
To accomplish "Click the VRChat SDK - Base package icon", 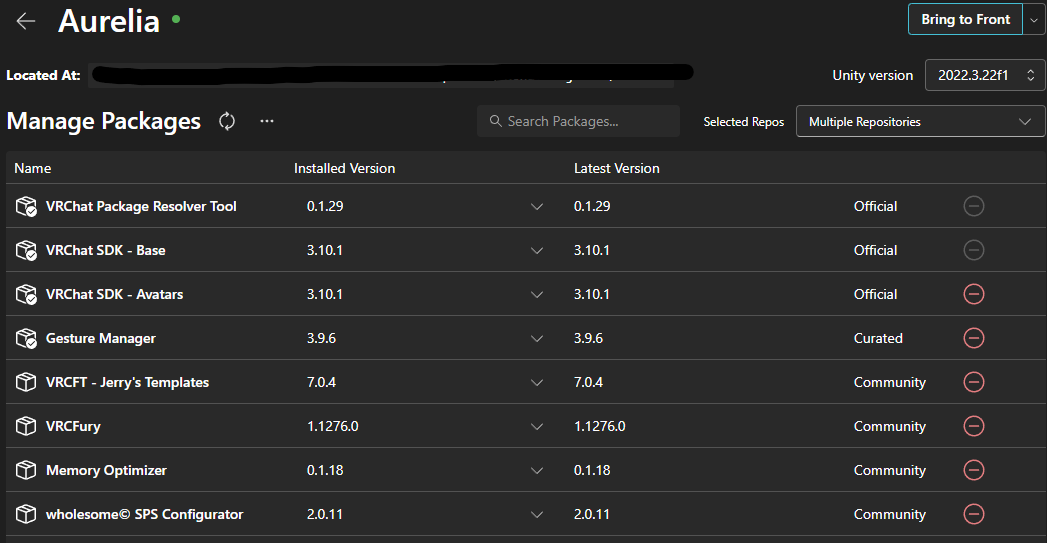I will coord(26,250).
